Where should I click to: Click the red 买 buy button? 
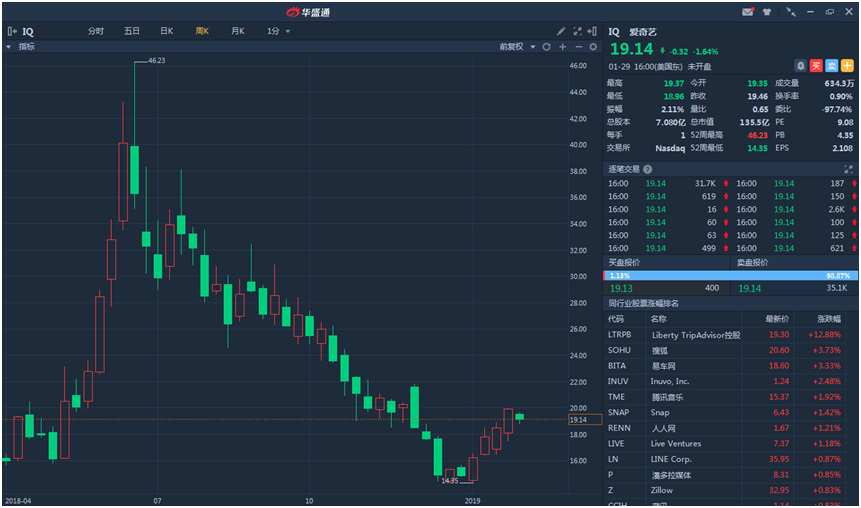[x=815, y=65]
